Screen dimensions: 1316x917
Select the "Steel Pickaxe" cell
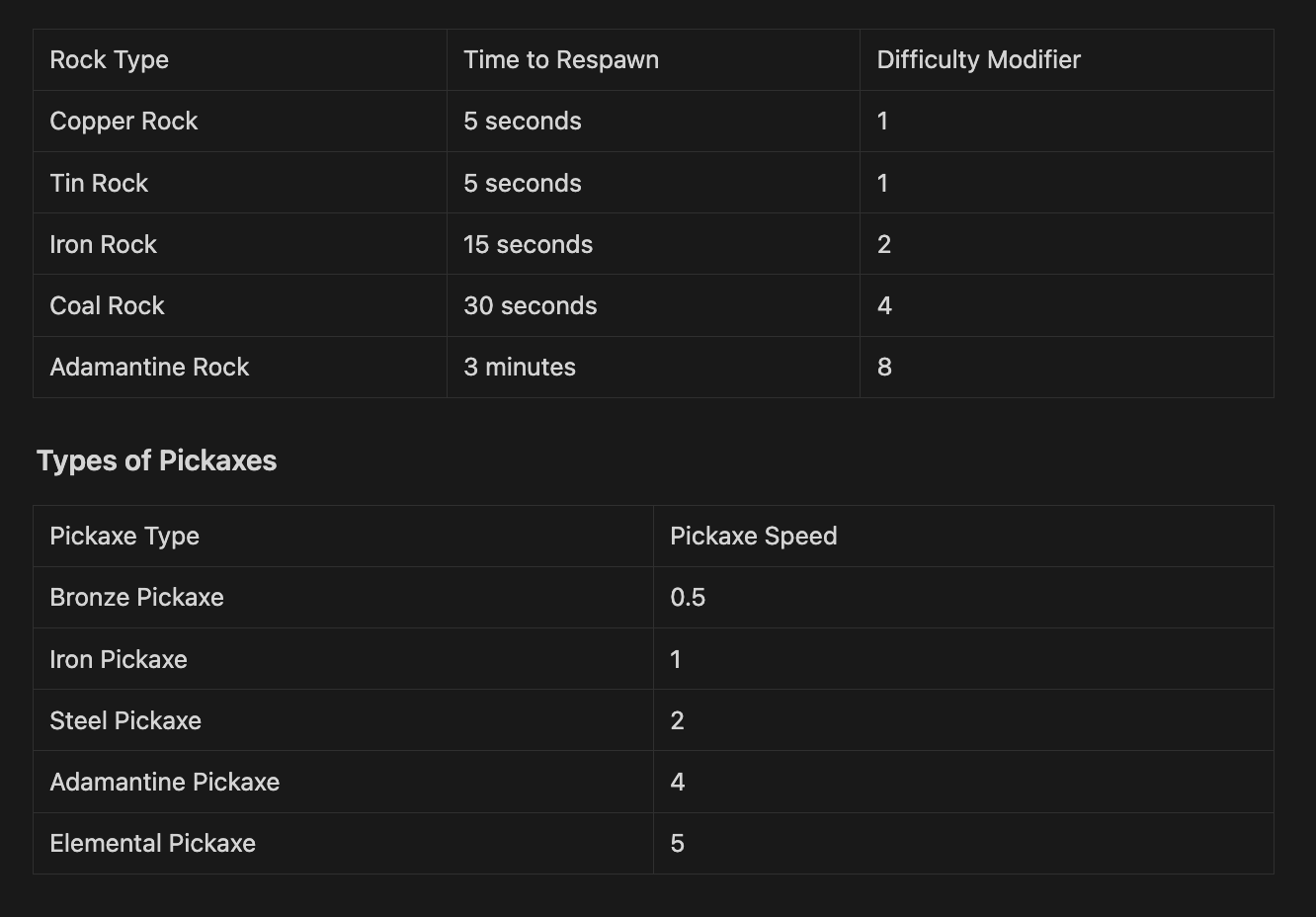[x=125, y=721]
